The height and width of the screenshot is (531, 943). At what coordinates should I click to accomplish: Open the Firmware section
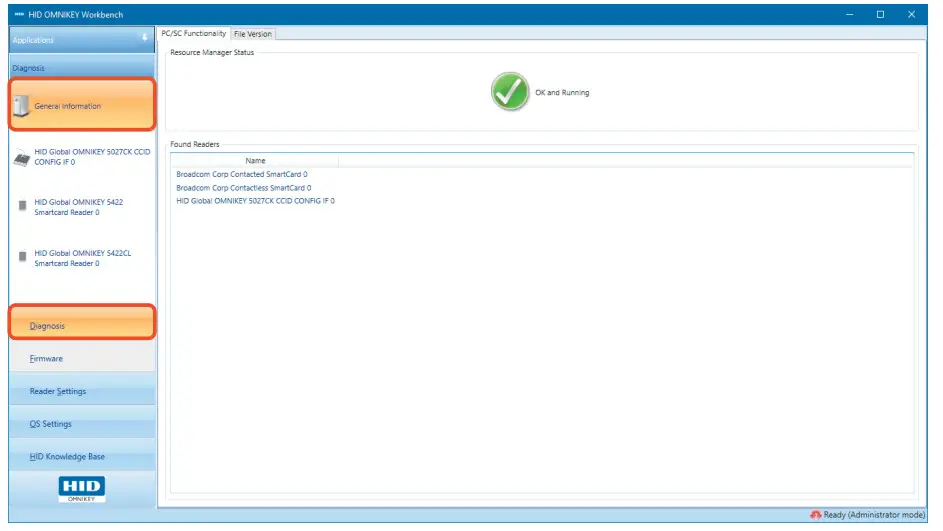pos(82,358)
